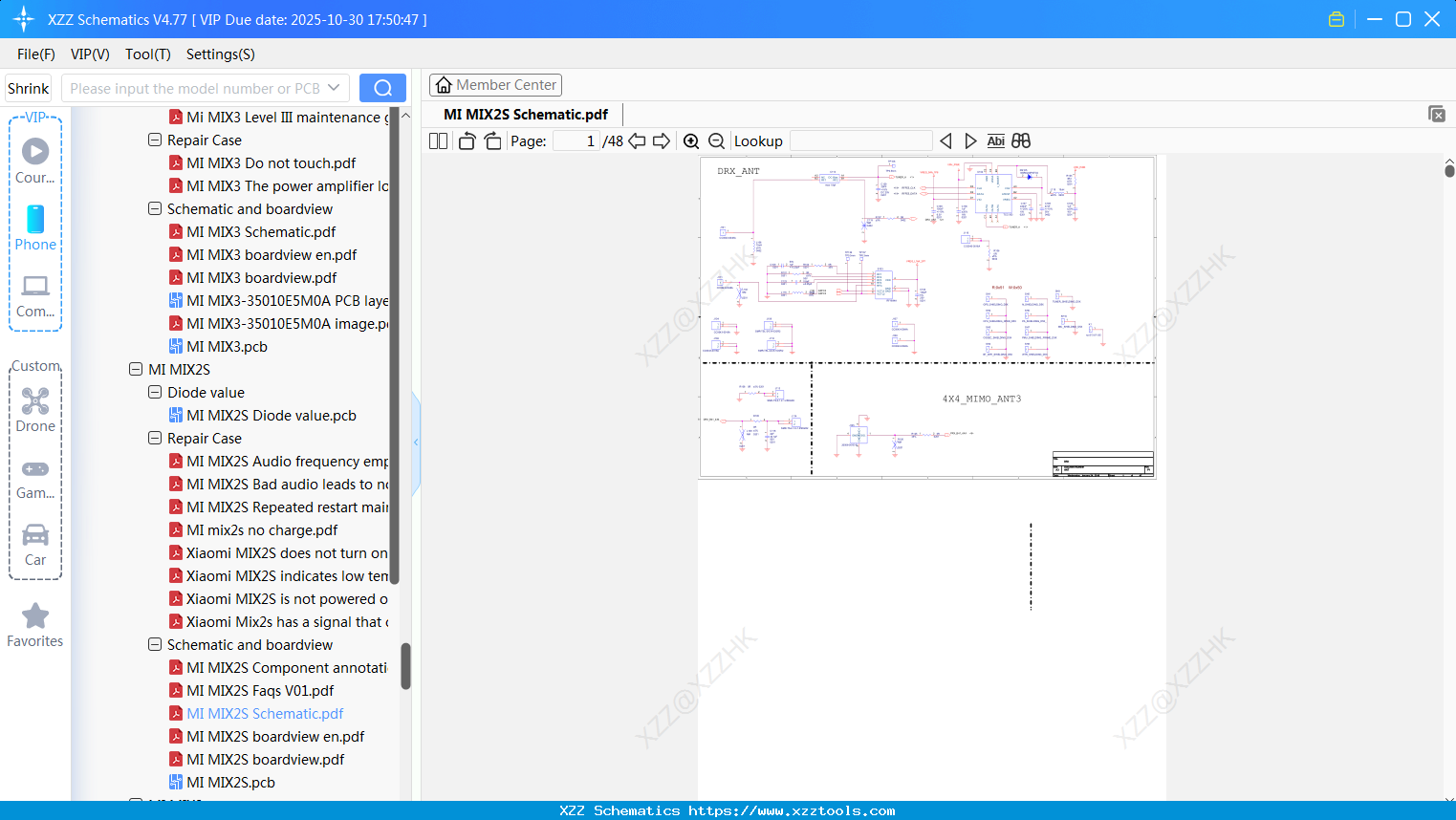Open Favorites star
This screenshot has width=1456, height=820.
coord(35,626)
